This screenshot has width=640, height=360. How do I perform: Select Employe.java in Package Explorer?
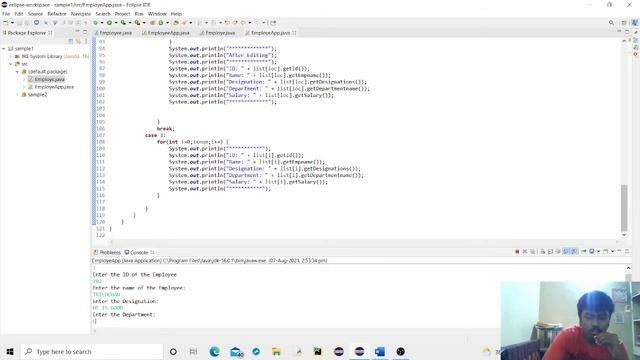coord(49,79)
